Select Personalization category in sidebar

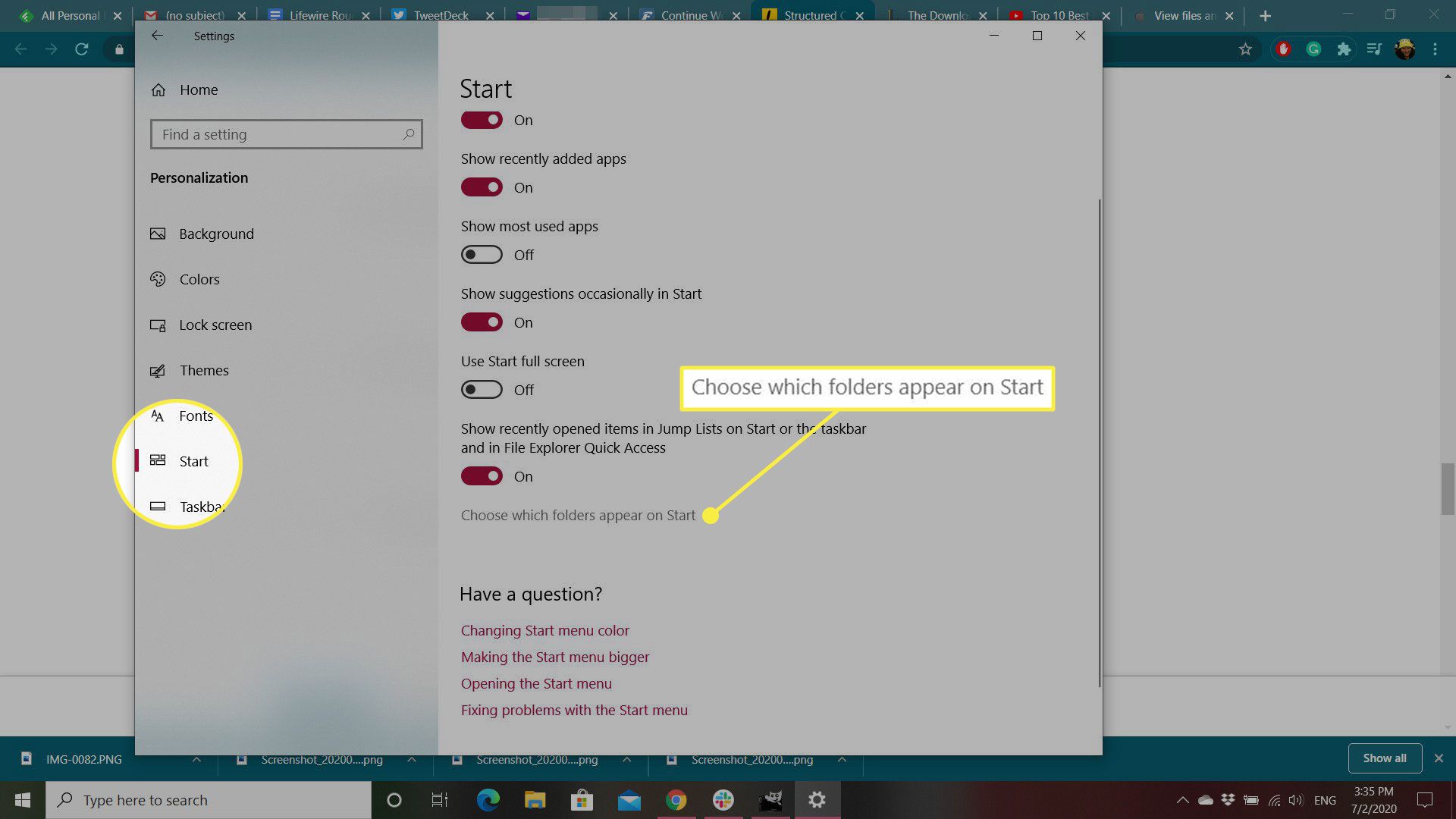tap(199, 177)
